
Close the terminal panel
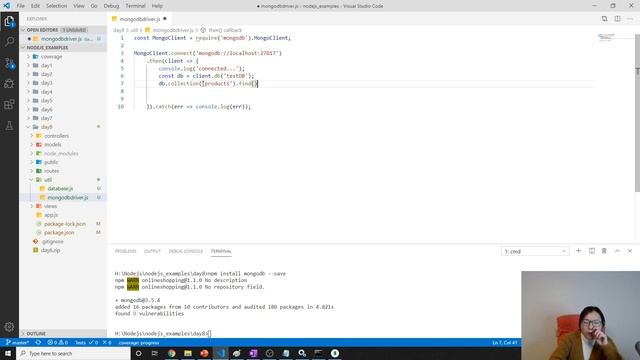(x=630, y=251)
